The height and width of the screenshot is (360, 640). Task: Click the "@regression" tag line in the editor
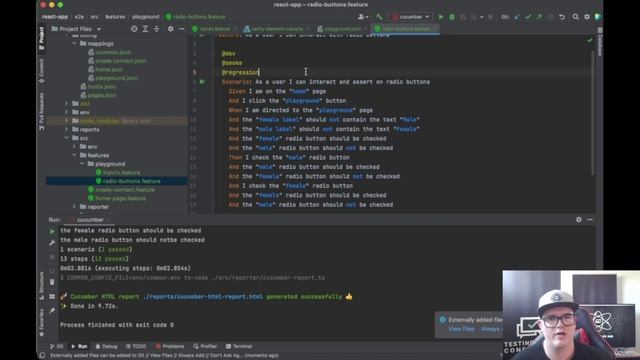(240, 73)
